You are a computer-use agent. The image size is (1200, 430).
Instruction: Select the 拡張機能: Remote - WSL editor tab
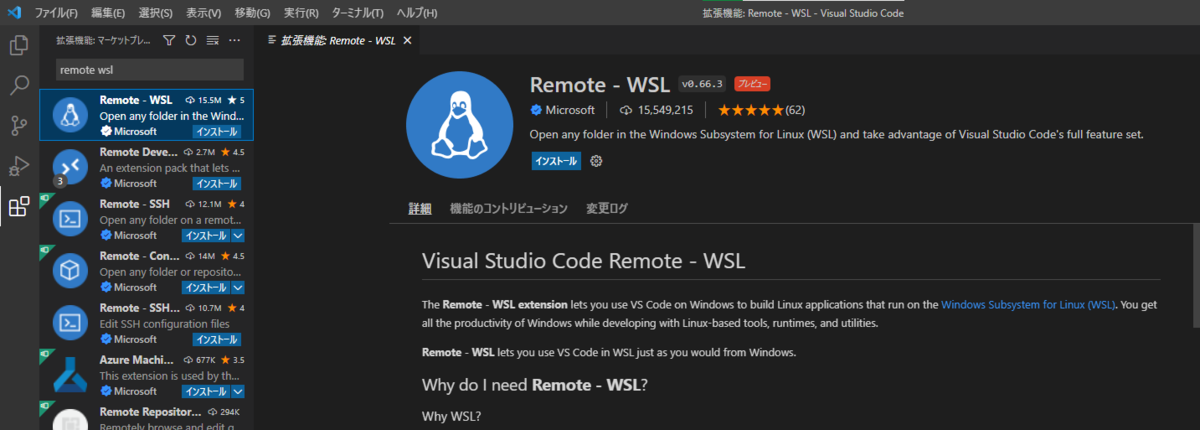pos(338,40)
